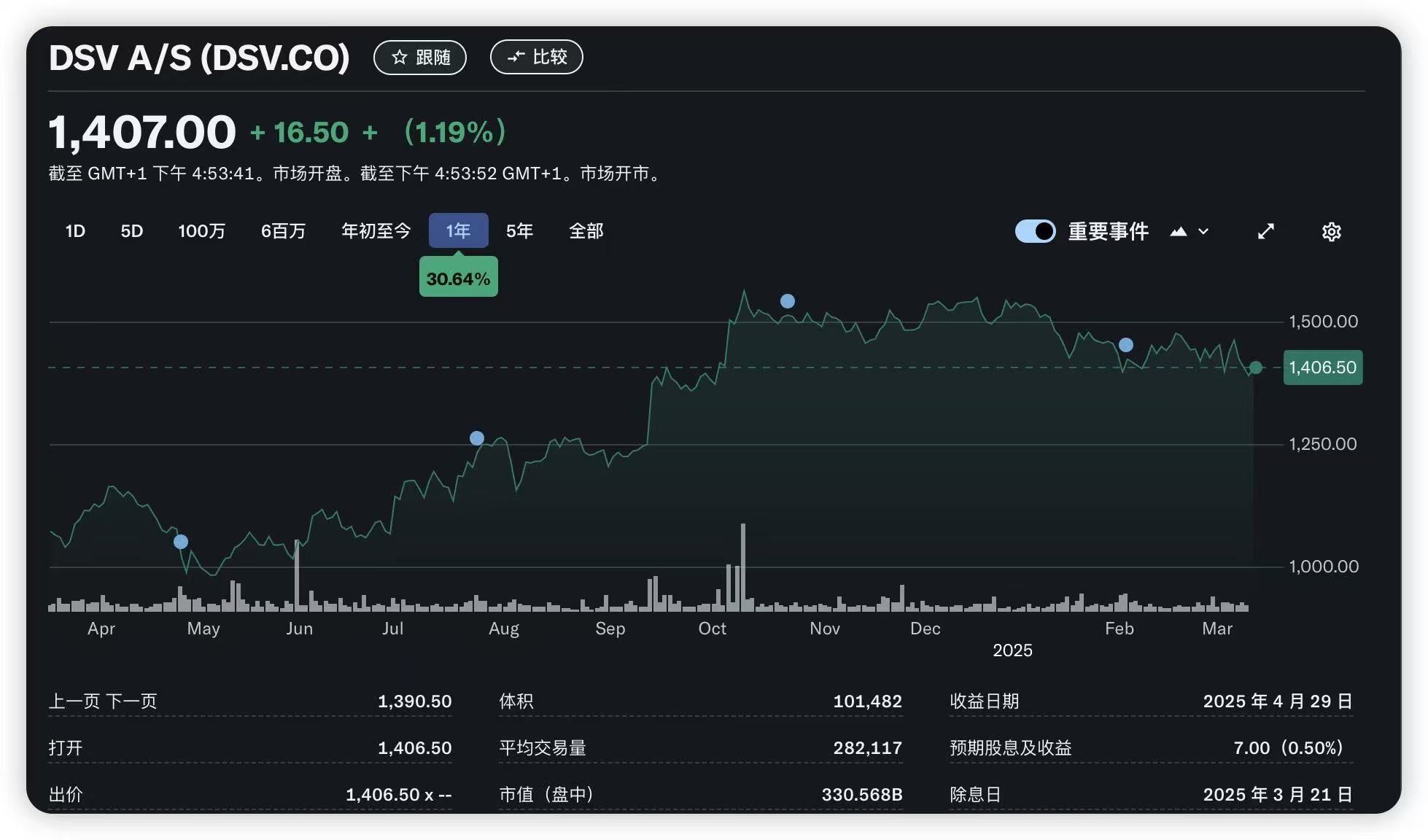This screenshot has width=1428, height=840.
Task: Open chart settings gear
Action: click(1331, 232)
